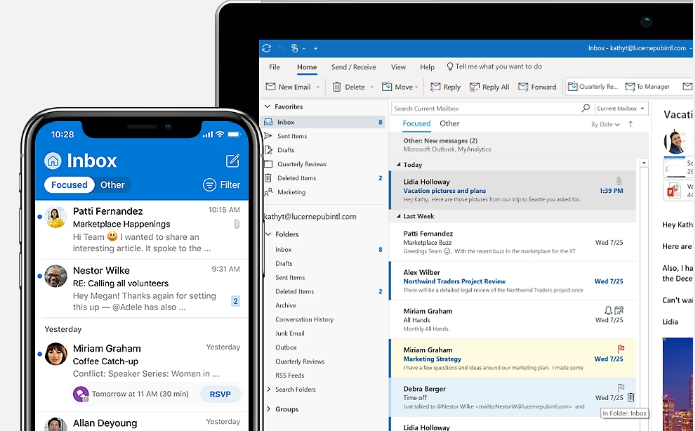Open the View ribbon tab
This screenshot has height=431, width=695.
pyautogui.click(x=398, y=67)
